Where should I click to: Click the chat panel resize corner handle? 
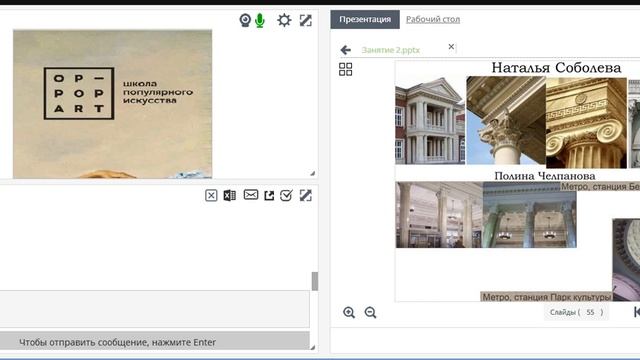coord(313,347)
